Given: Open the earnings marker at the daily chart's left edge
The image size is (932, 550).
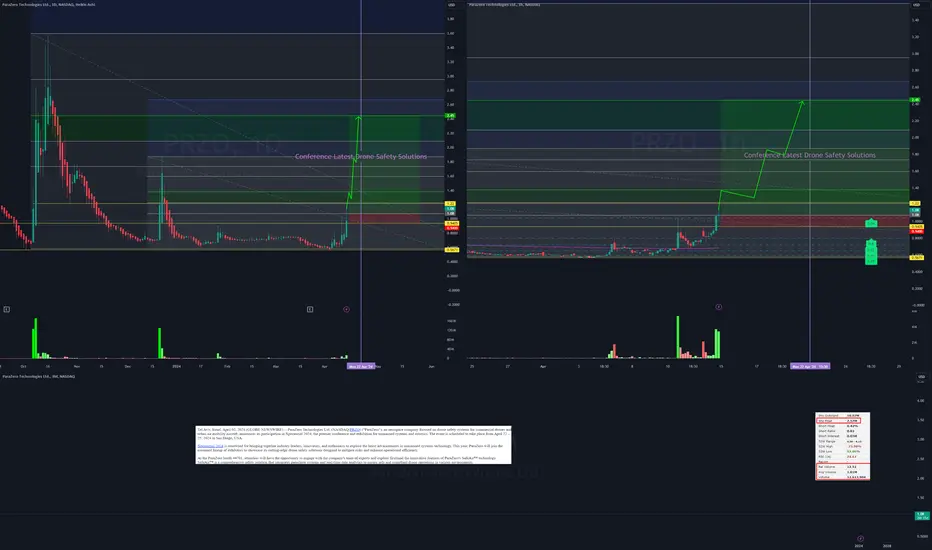Looking at the screenshot, I should coord(7,309).
